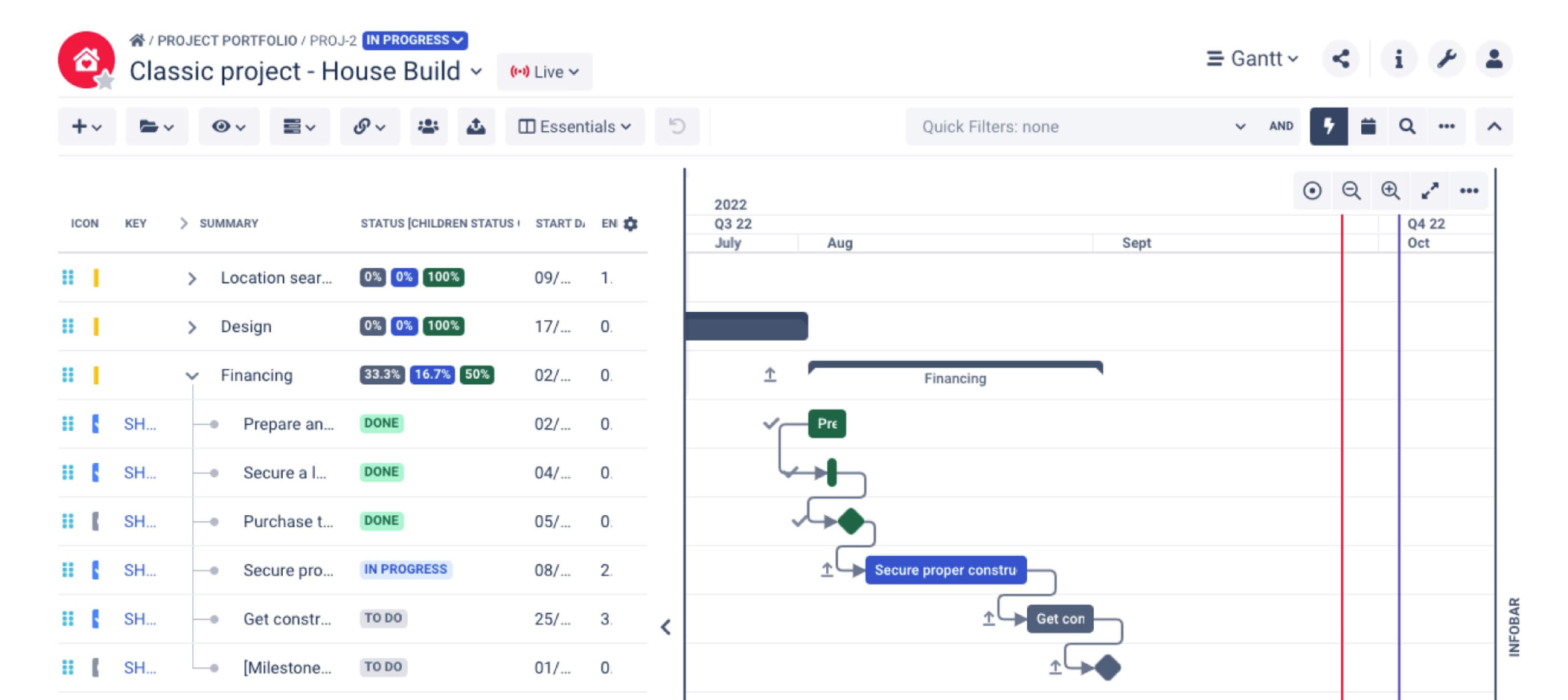
Task: Click the Gantt center-on-today target icon
Action: point(1312,191)
